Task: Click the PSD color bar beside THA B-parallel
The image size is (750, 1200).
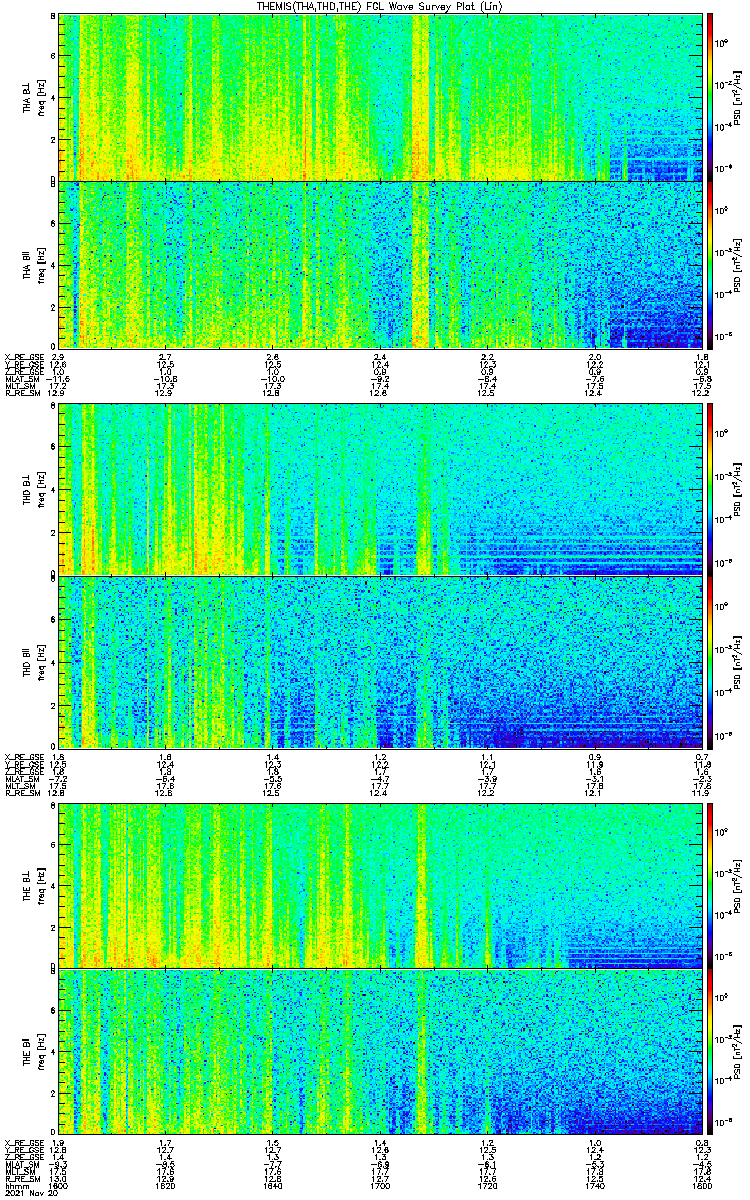Action: click(x=710, y=264)
